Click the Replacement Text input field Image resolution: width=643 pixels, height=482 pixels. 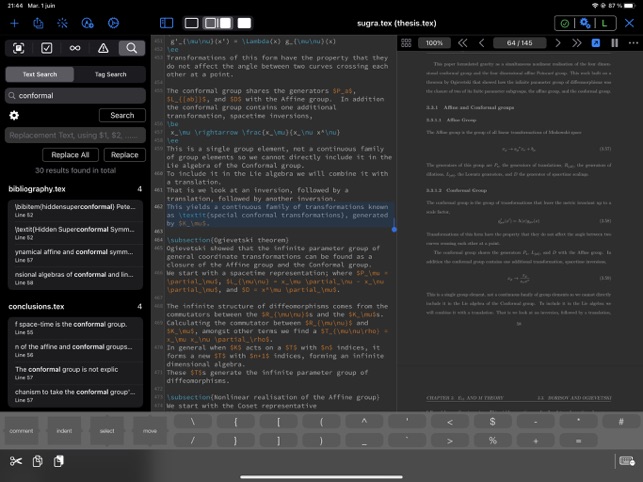tap(75, 134)
